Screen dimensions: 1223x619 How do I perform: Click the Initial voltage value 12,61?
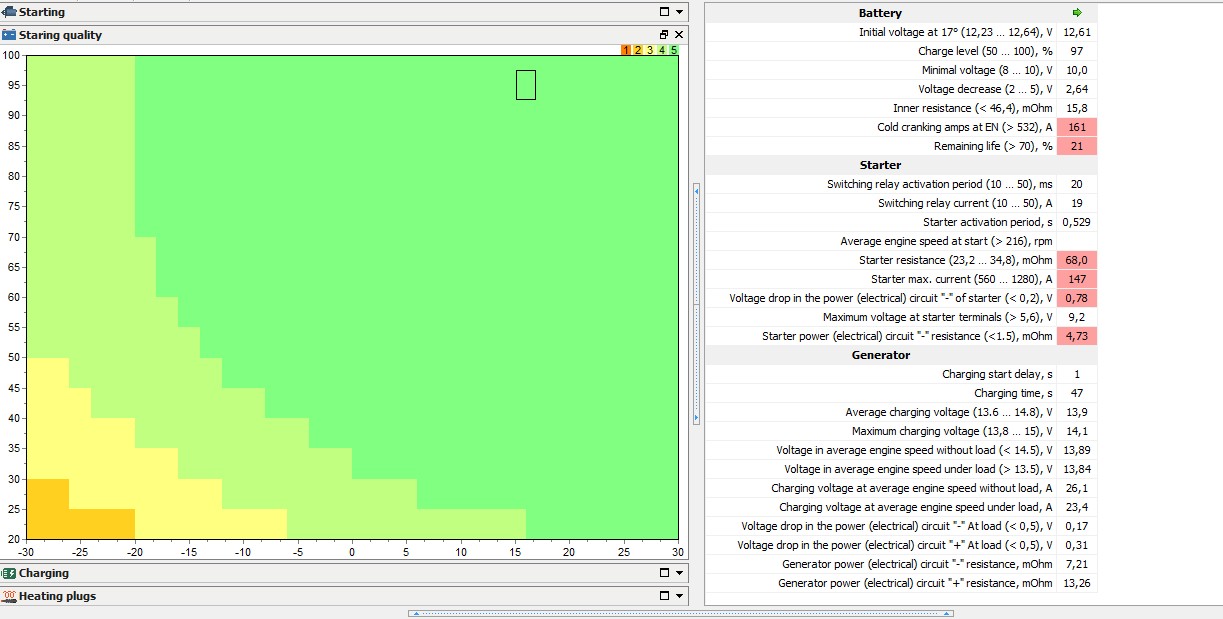pyautogui.click(x=1077, y=32)
